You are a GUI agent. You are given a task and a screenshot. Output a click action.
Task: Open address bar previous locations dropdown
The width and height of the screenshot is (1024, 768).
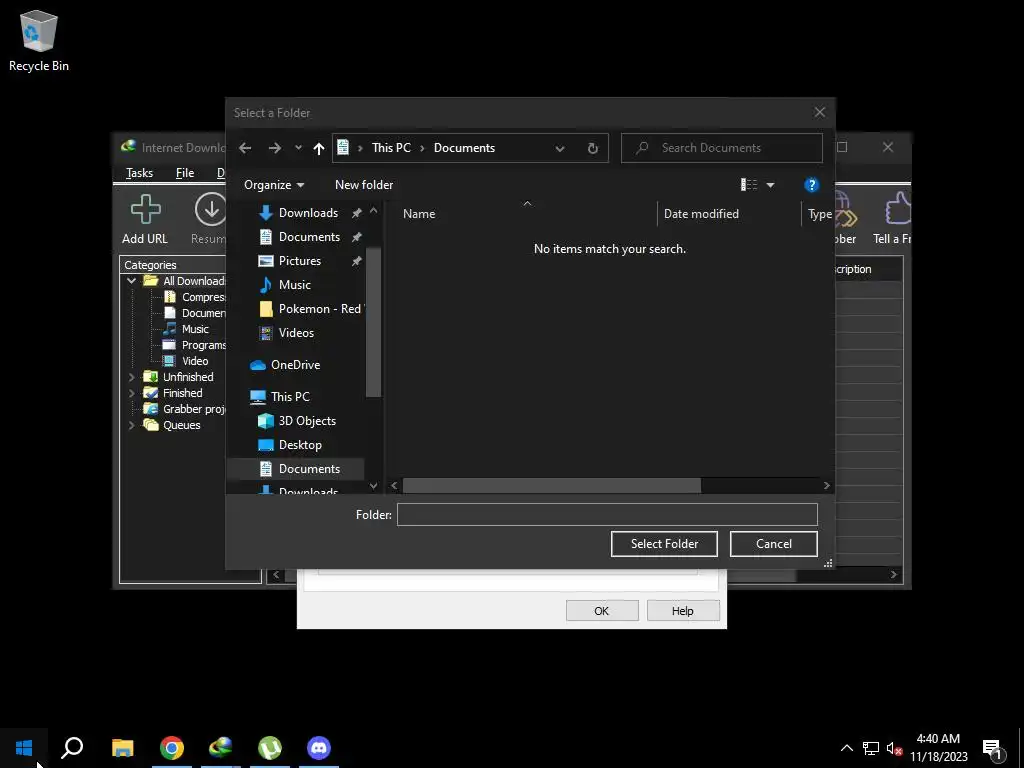coord(560,148)
